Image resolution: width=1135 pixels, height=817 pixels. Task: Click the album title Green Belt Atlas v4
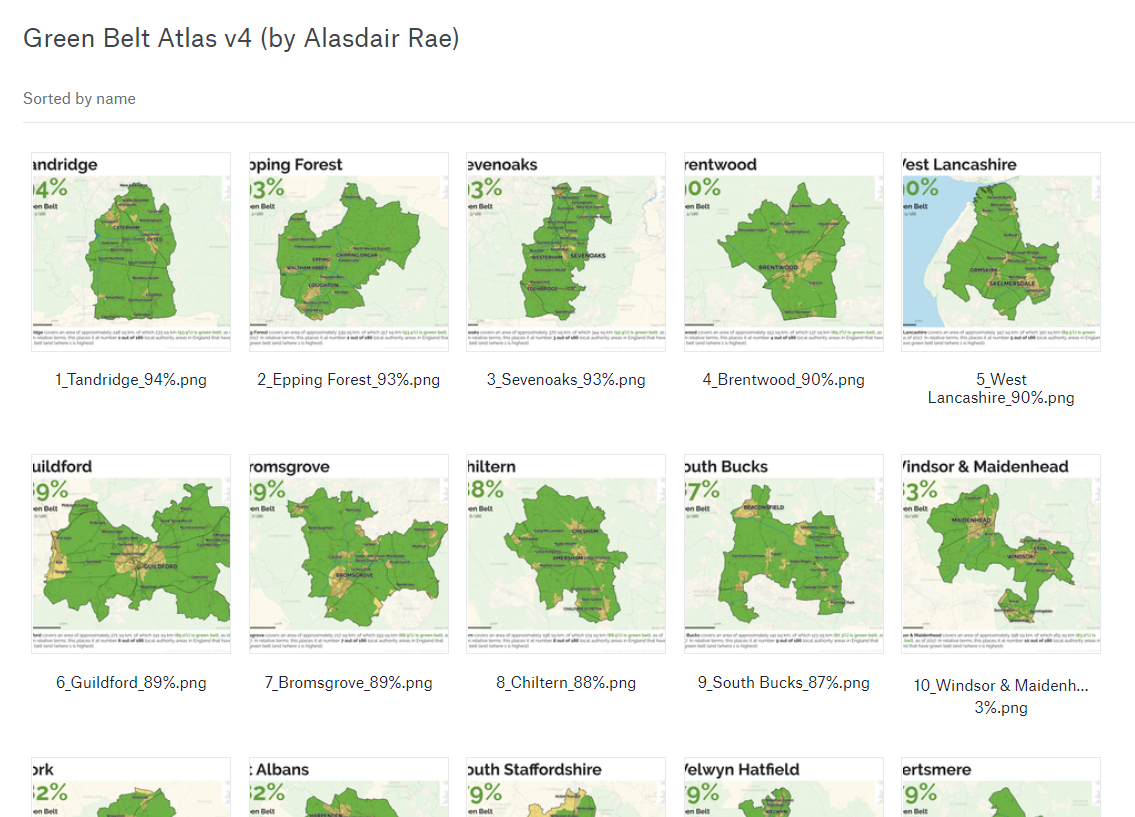tap(240, 38)
